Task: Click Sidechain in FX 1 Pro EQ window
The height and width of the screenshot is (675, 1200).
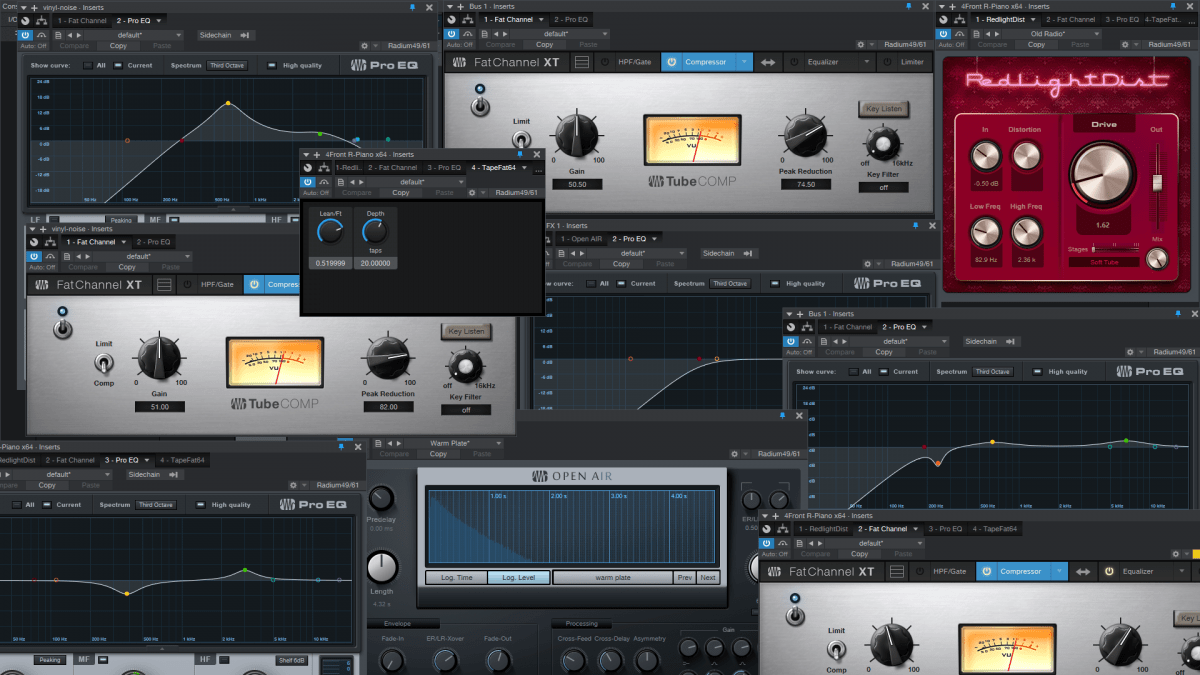Action: (x=729, y=254)
